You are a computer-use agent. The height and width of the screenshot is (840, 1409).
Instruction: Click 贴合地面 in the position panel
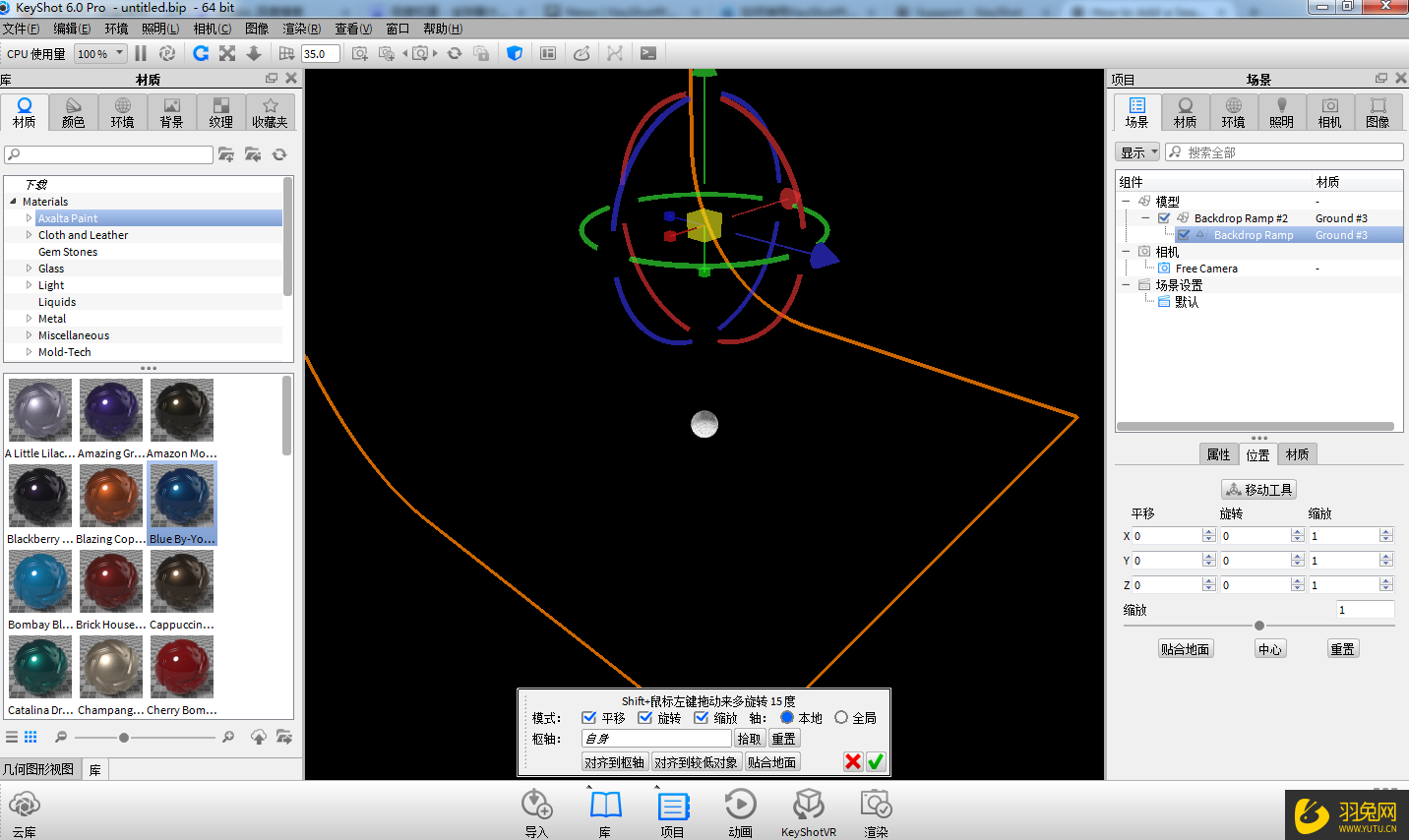(1186, 649)
